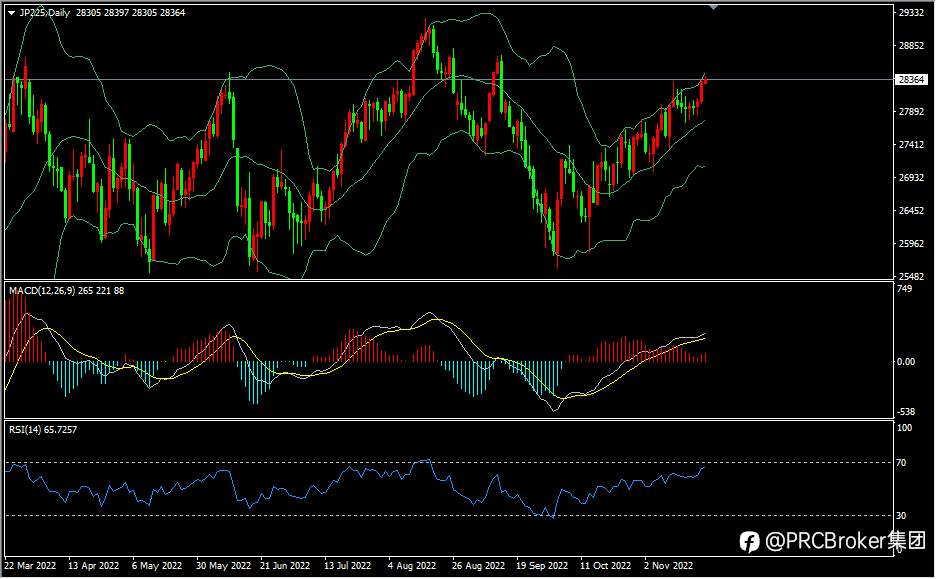936x579 pixels.
Task: Click date label 22 Mar 2022
Action: [30, 565]
